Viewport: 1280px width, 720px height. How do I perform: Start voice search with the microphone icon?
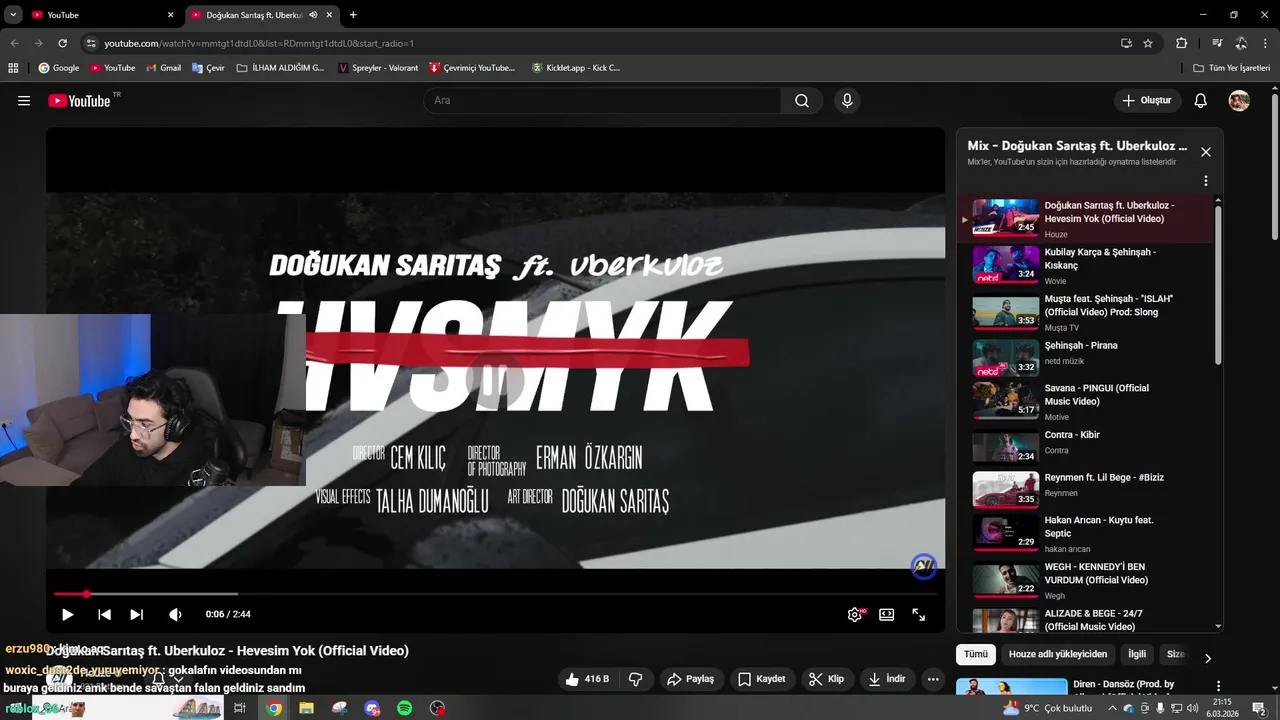[x=847, y=101]
